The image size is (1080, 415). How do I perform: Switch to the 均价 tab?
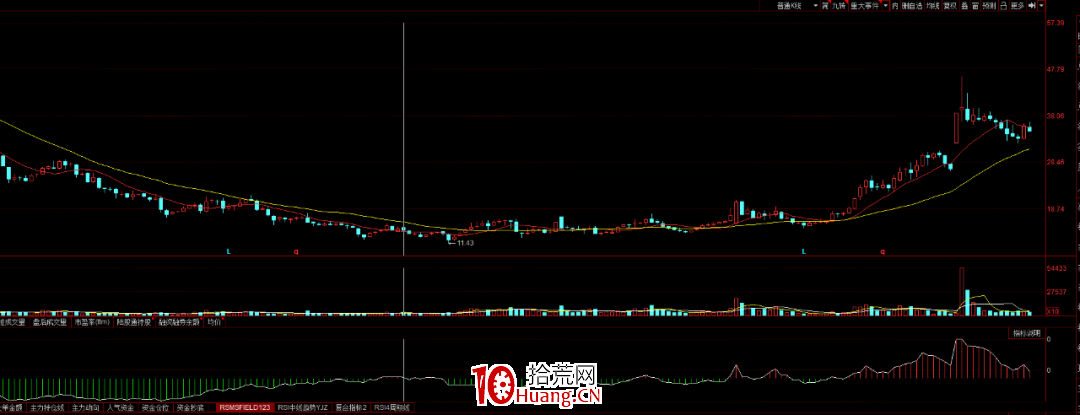click(x=213, y=321)
